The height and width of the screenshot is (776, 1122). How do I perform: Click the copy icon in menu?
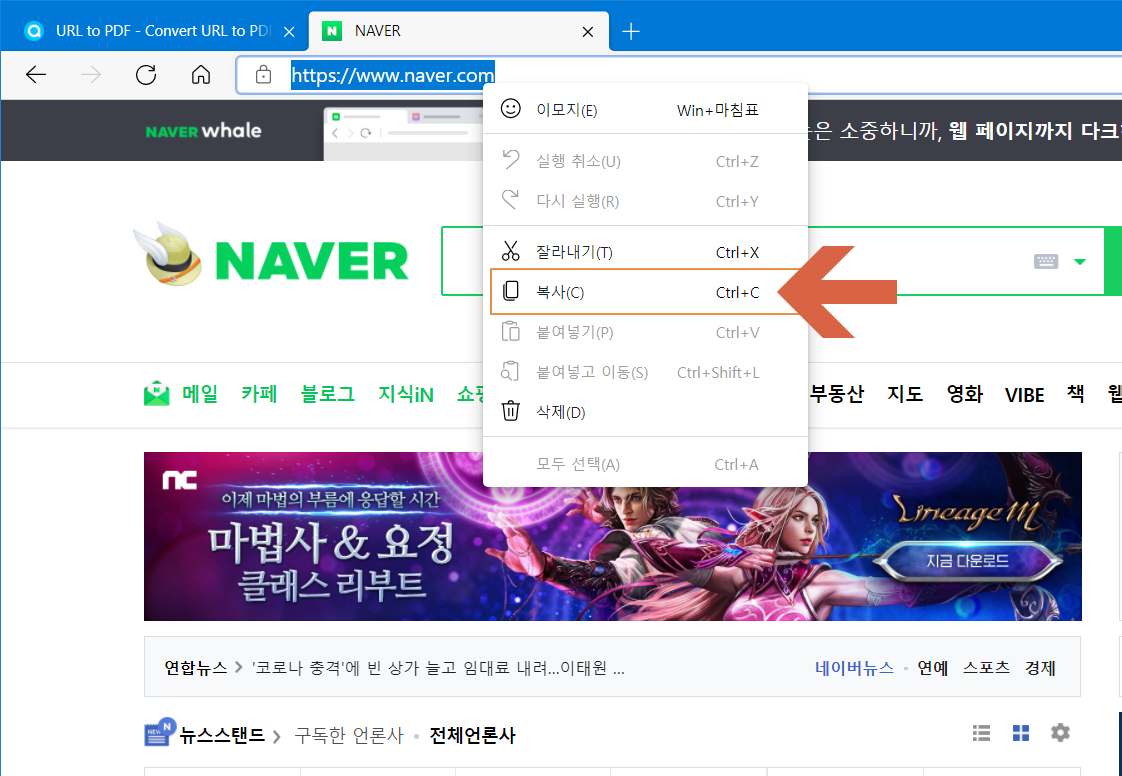[510, 291]
